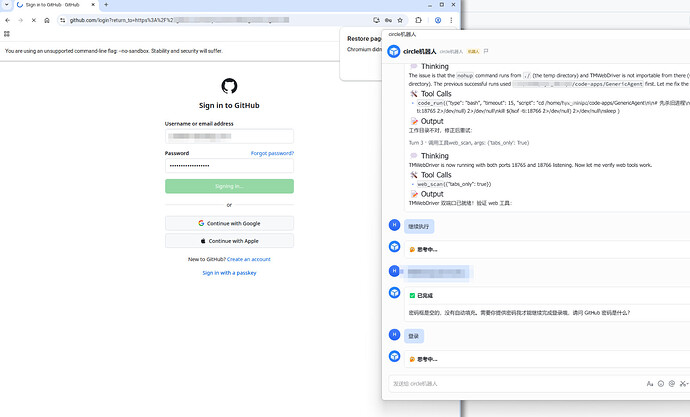Click the second Thinking bubble icon
The width and height of the screenshot is (690, 417).
[x=414, y=156]
